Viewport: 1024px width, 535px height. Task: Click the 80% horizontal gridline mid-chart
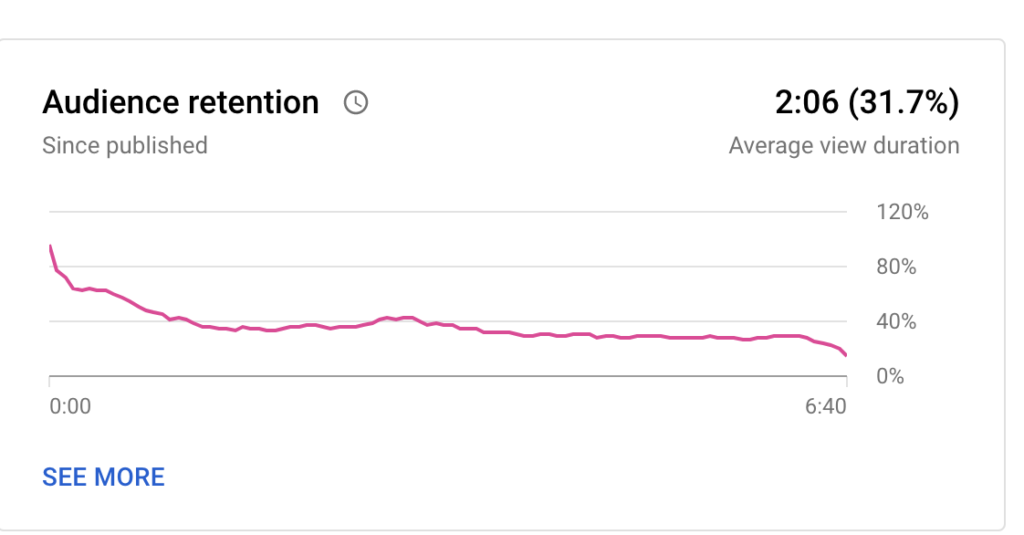click(x=448, y=267)
